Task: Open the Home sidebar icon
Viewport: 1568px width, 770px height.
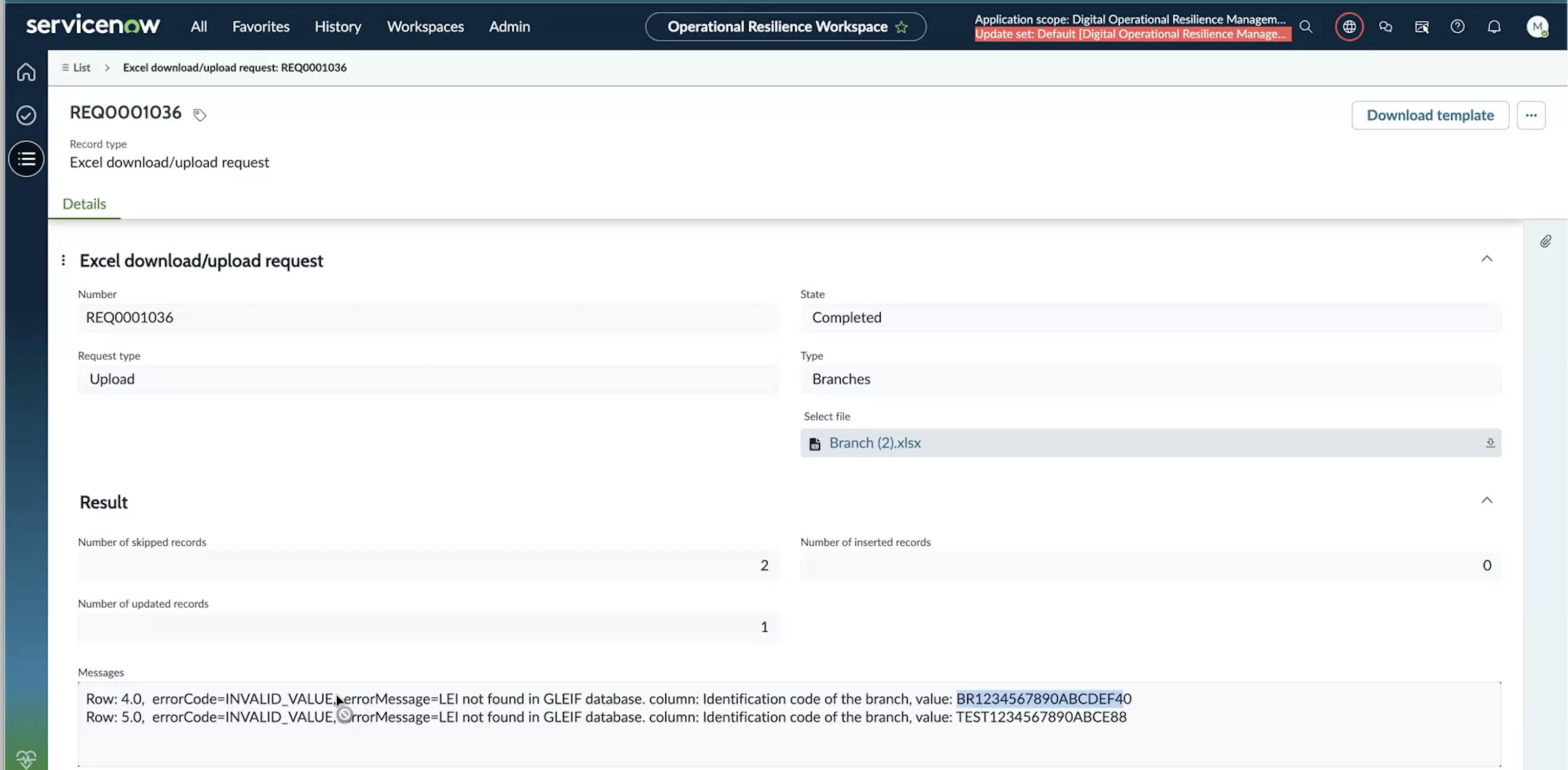Action: (26, 72)
